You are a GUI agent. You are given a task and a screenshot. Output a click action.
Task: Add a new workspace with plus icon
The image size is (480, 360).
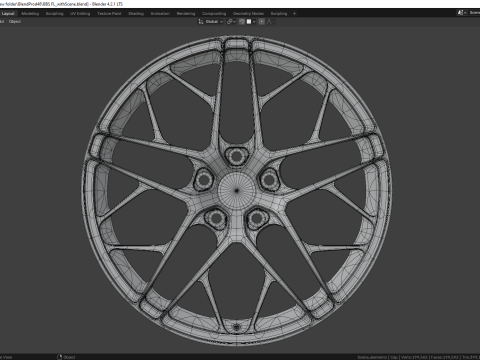pos(294,14)
